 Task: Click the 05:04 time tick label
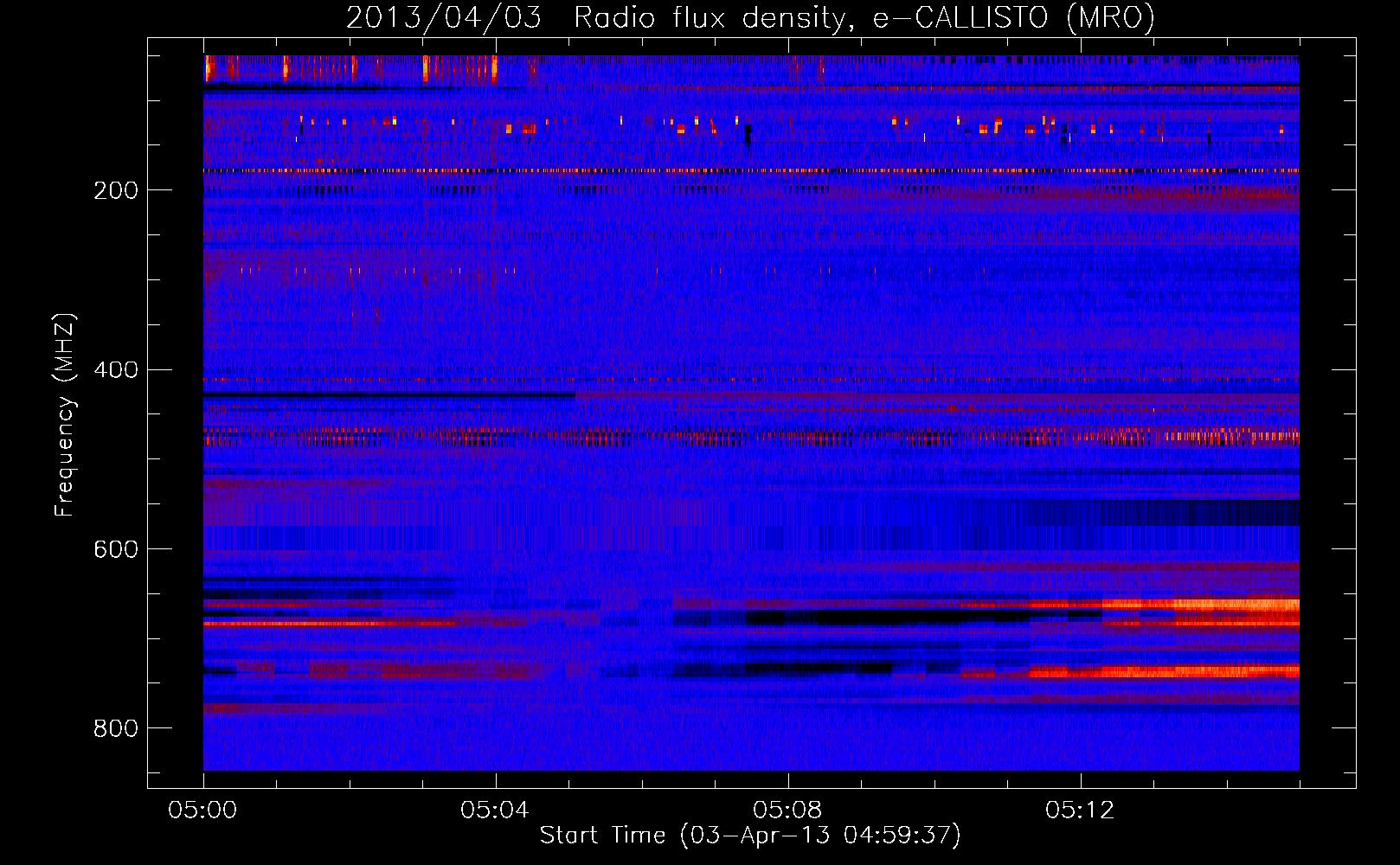click(x=495, y=811)
